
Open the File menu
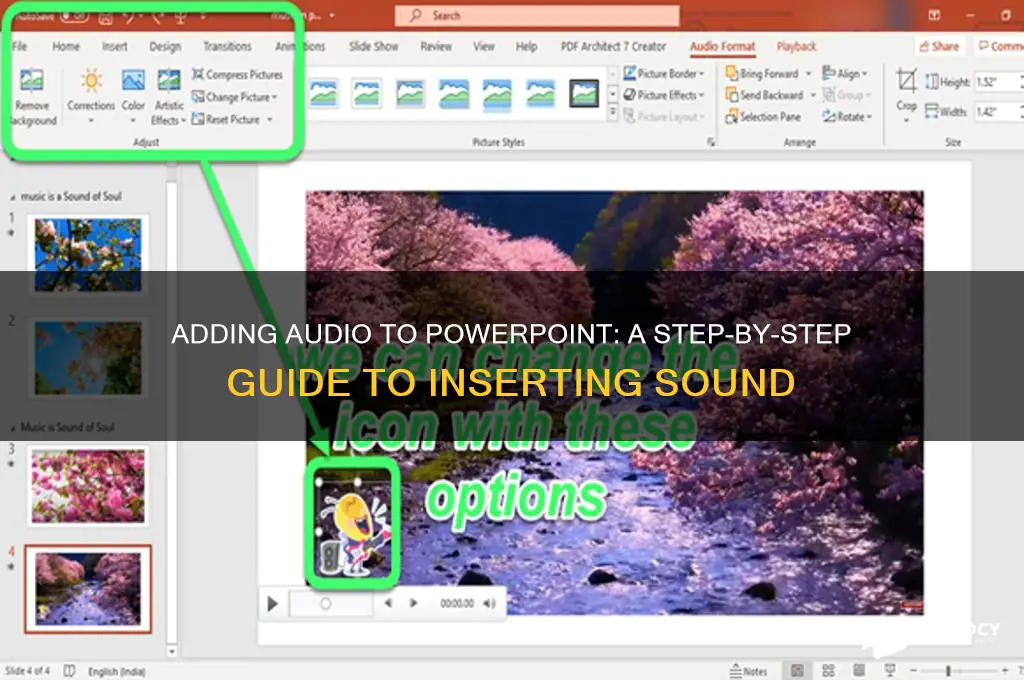20,46
